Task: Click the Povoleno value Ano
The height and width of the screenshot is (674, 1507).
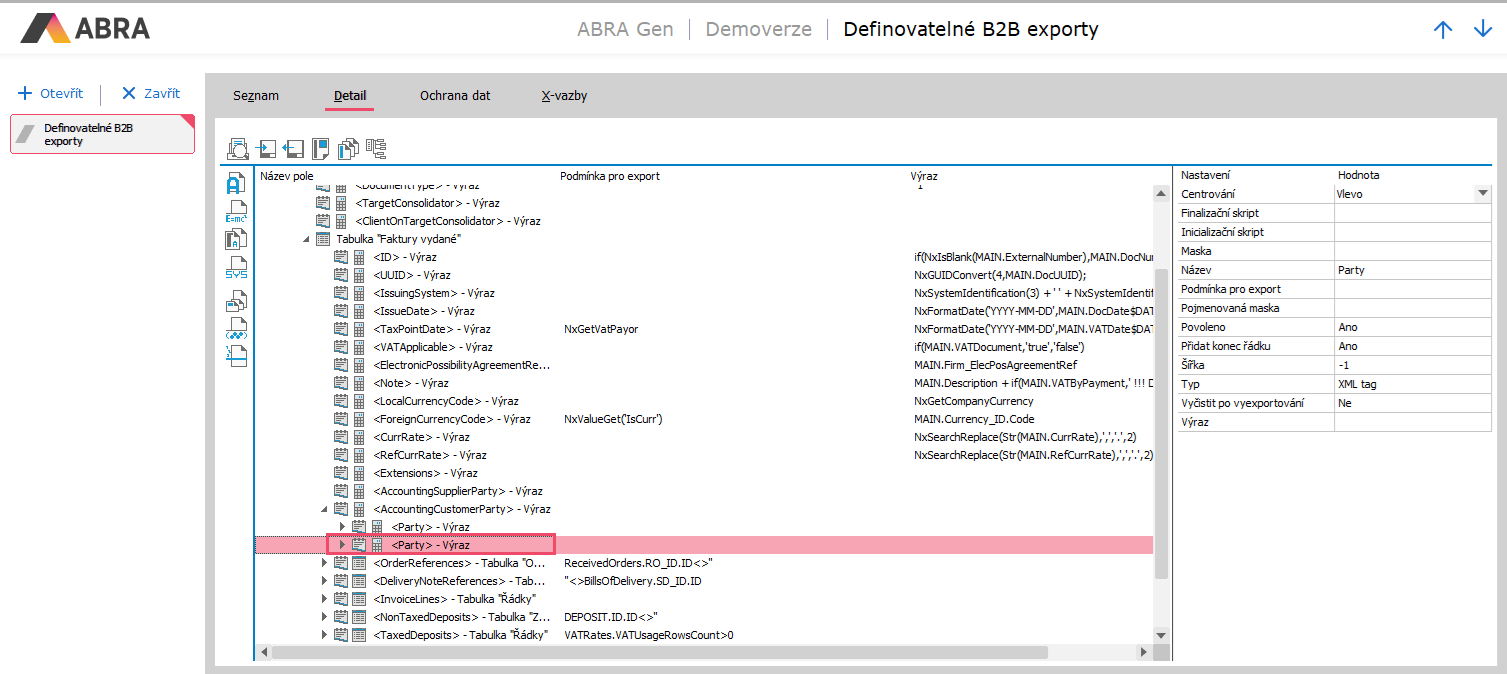Action: coord(1413,327)
